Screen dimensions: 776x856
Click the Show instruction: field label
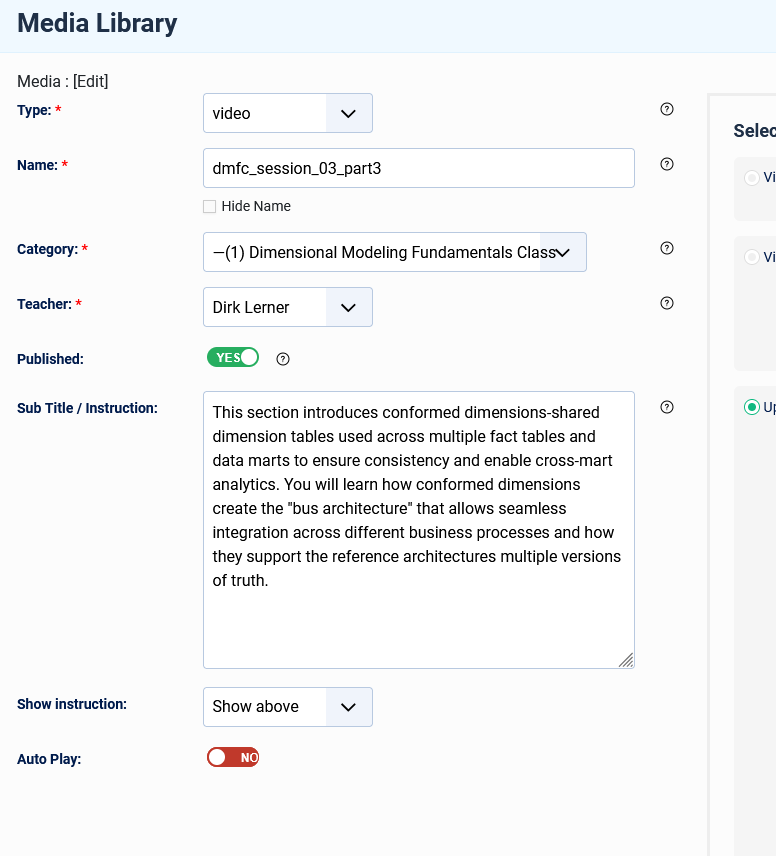pos(72,704)
